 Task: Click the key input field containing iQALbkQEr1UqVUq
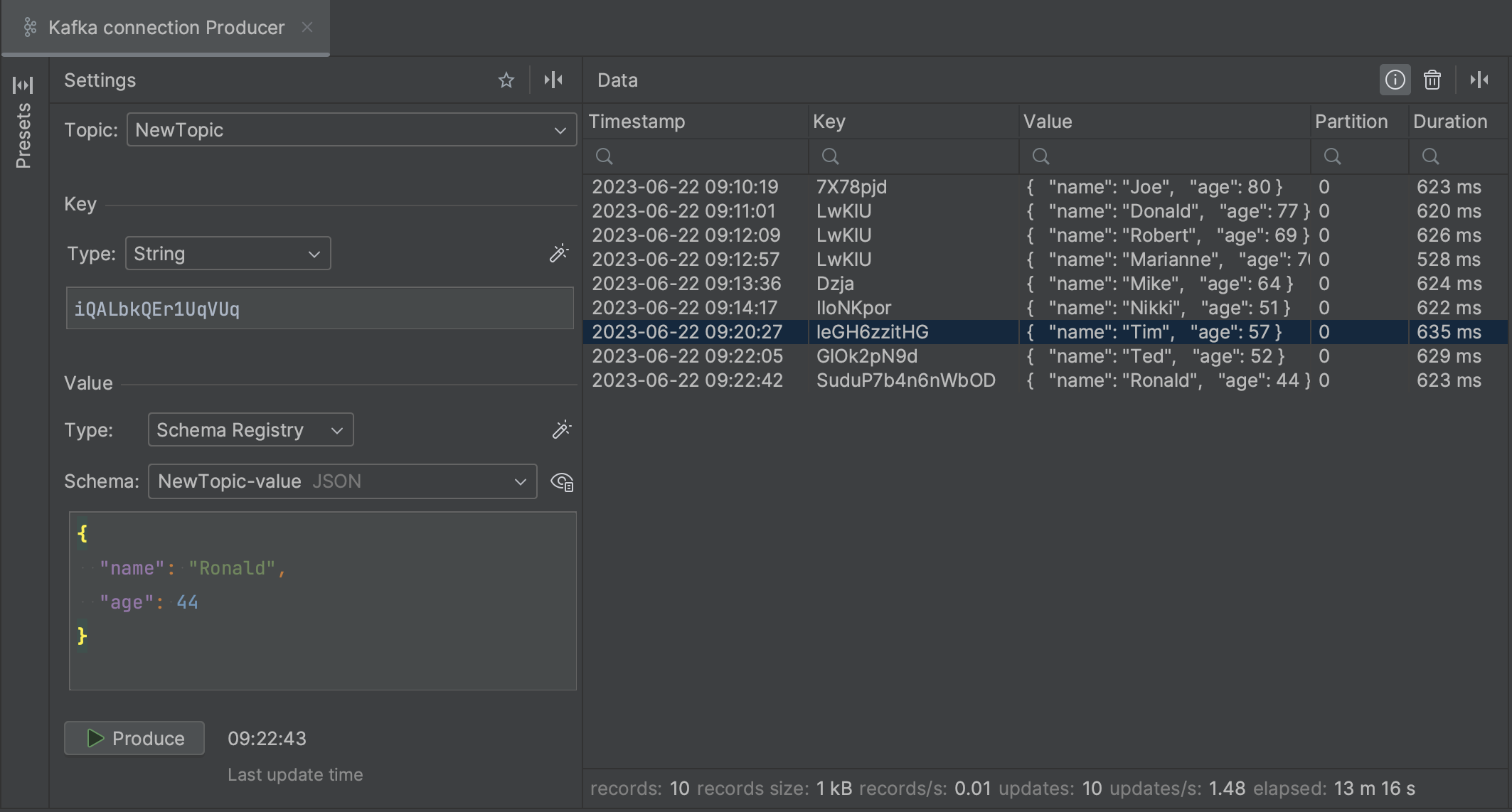tap(319, 308)
